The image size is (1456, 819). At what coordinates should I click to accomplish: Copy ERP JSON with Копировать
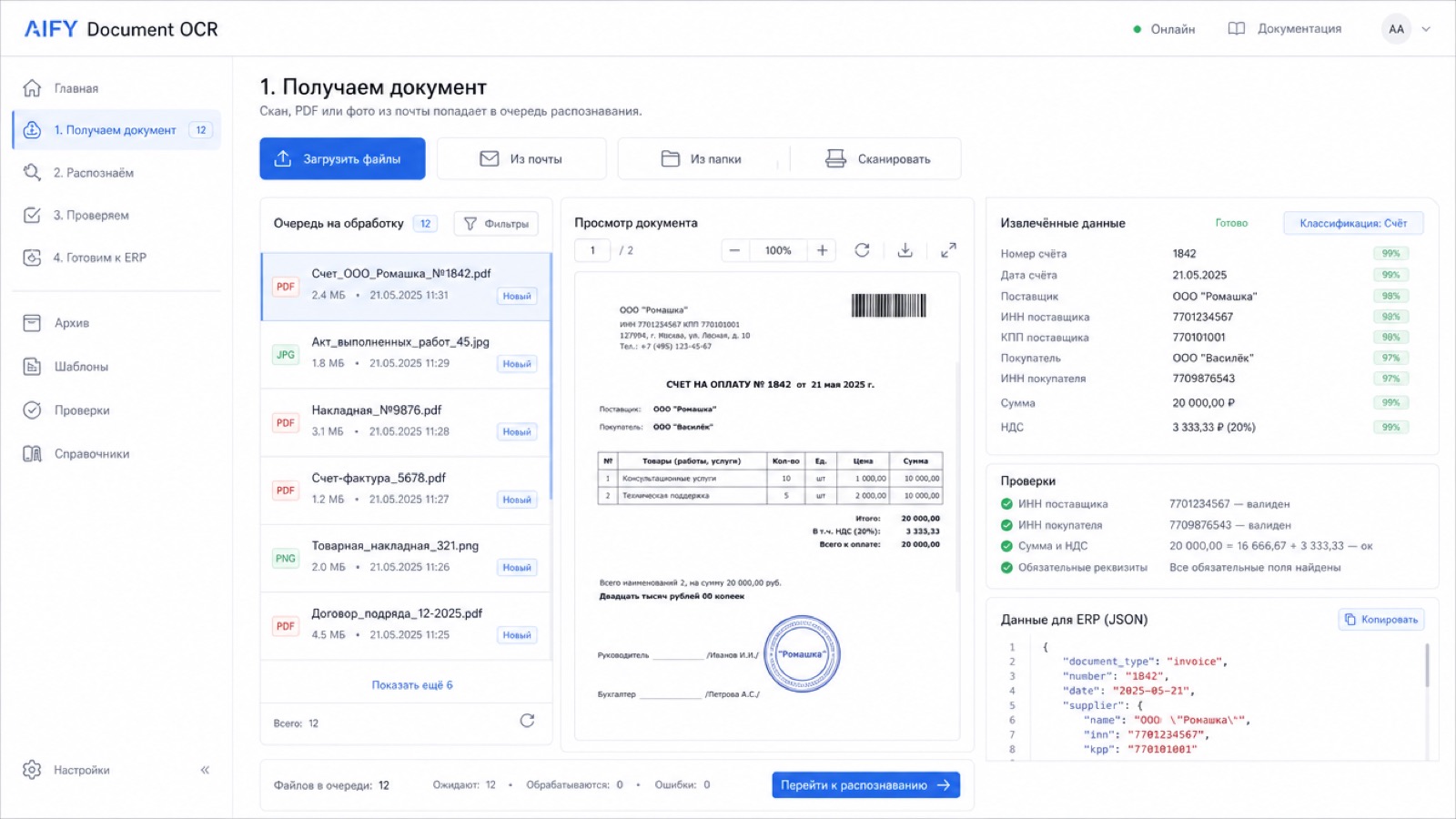1381,620
